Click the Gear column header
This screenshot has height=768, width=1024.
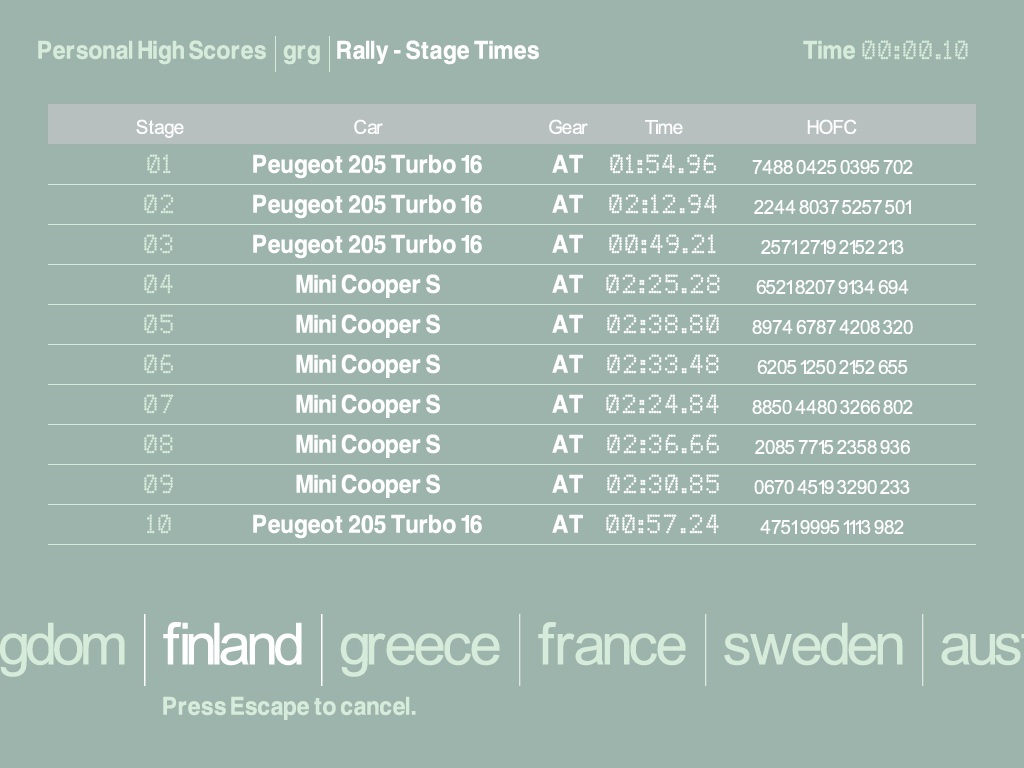coord(567,127)
